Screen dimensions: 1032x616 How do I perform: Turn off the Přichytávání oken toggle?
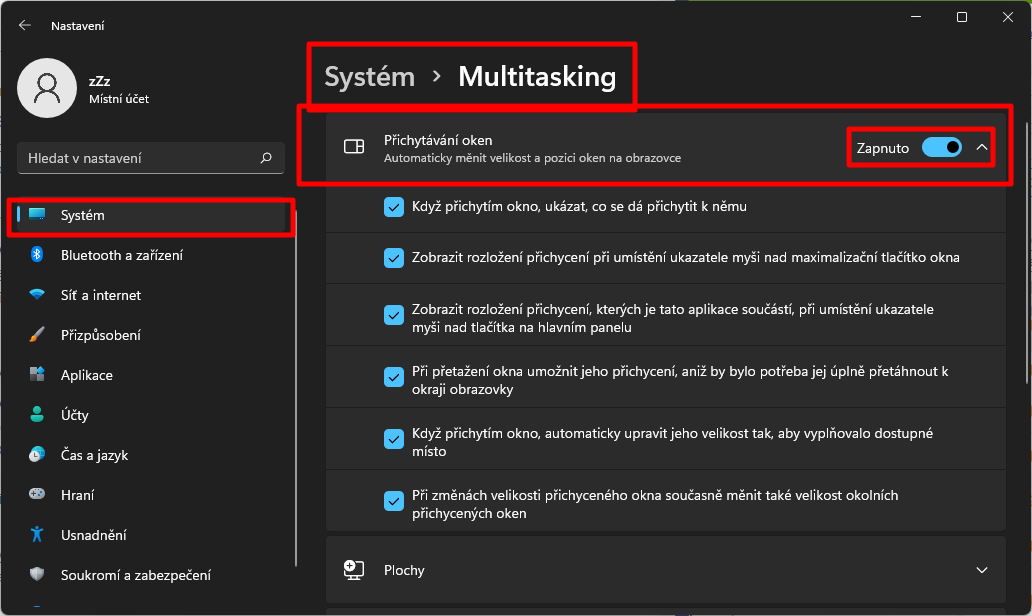941,148
